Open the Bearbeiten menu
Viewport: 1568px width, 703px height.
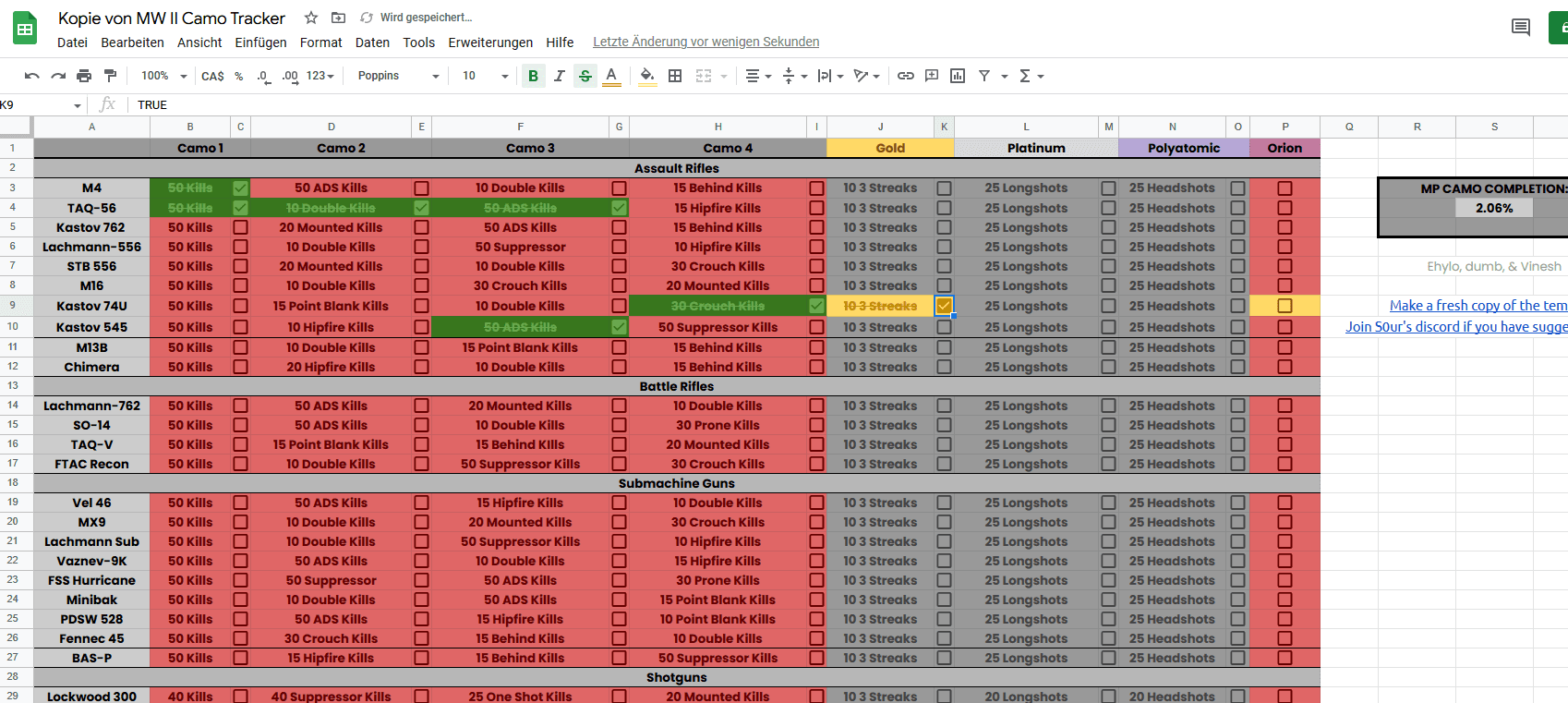[132, 42]
